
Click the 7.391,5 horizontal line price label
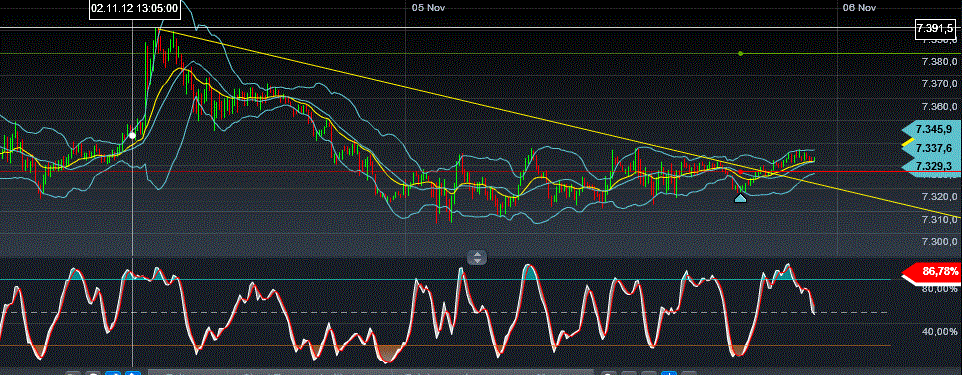click(x=934, y=29)
